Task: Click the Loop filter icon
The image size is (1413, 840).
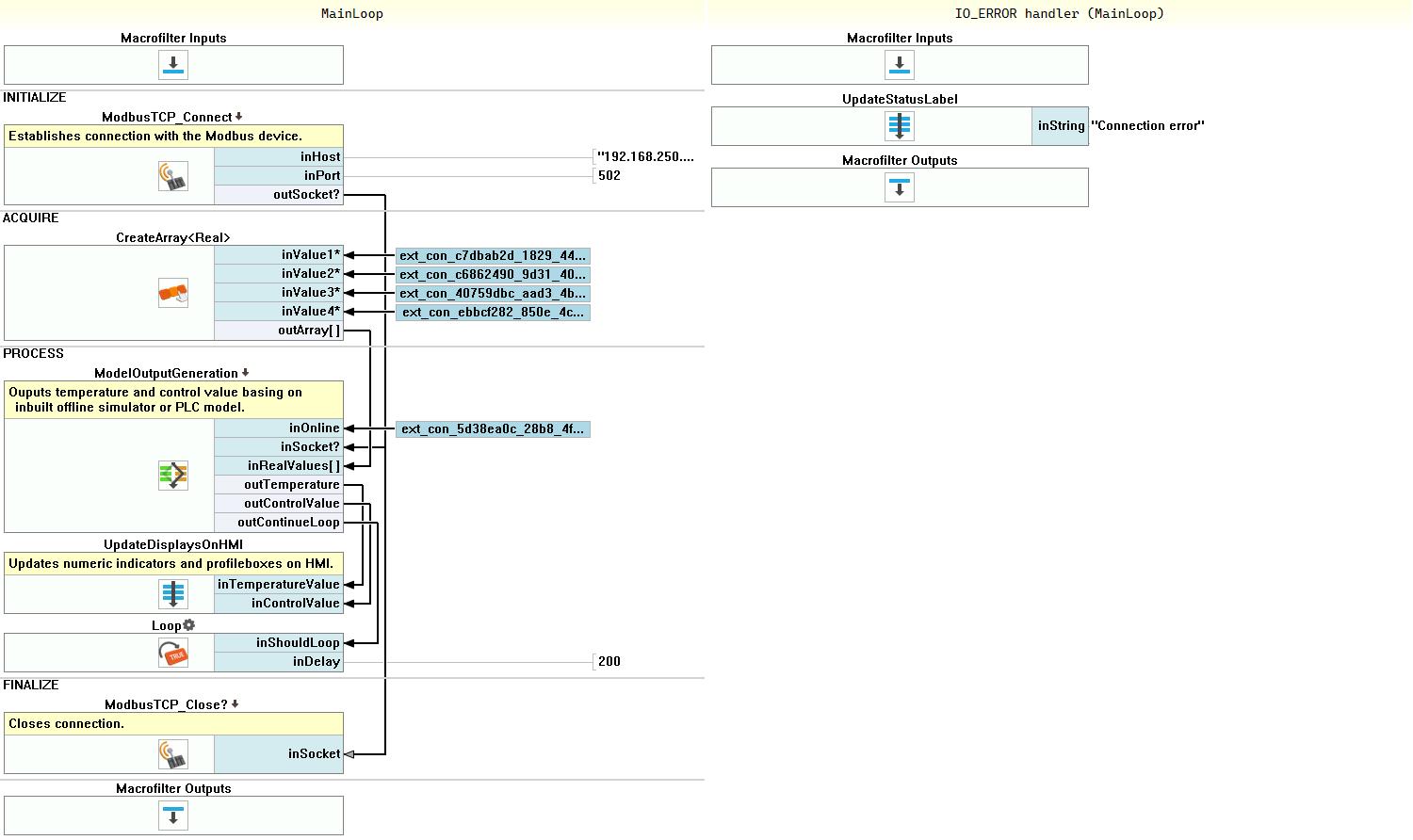Action: tap(172, 653)
